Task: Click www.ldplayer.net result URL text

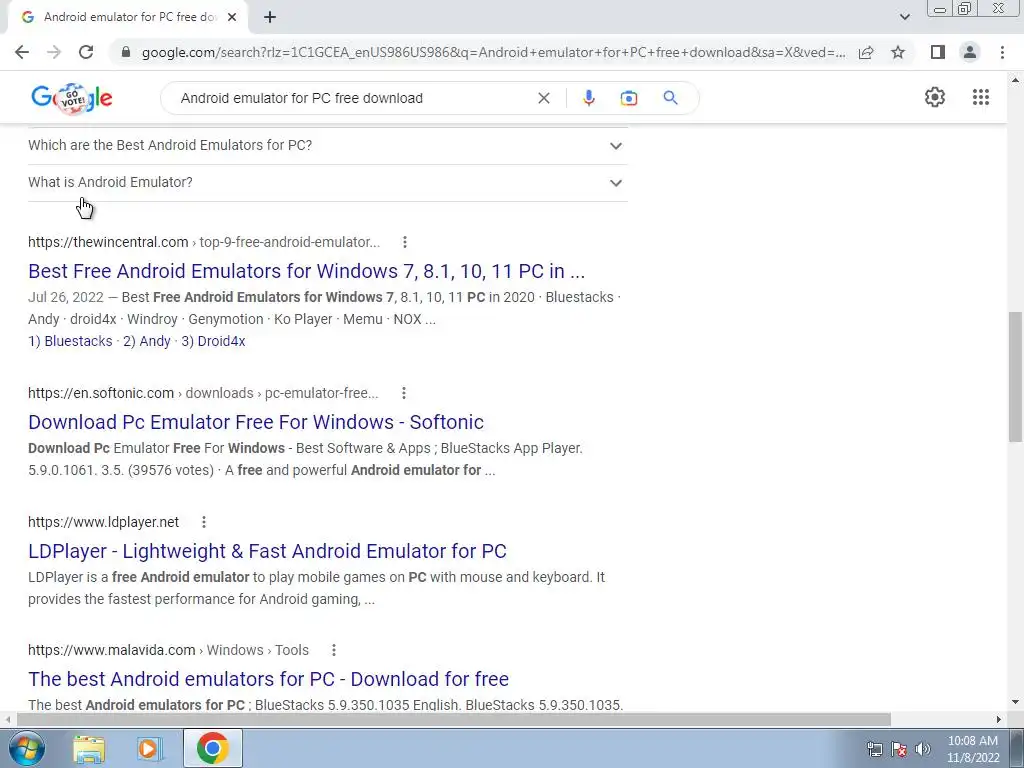Action: pyautogui.click(x=103, y=522)
